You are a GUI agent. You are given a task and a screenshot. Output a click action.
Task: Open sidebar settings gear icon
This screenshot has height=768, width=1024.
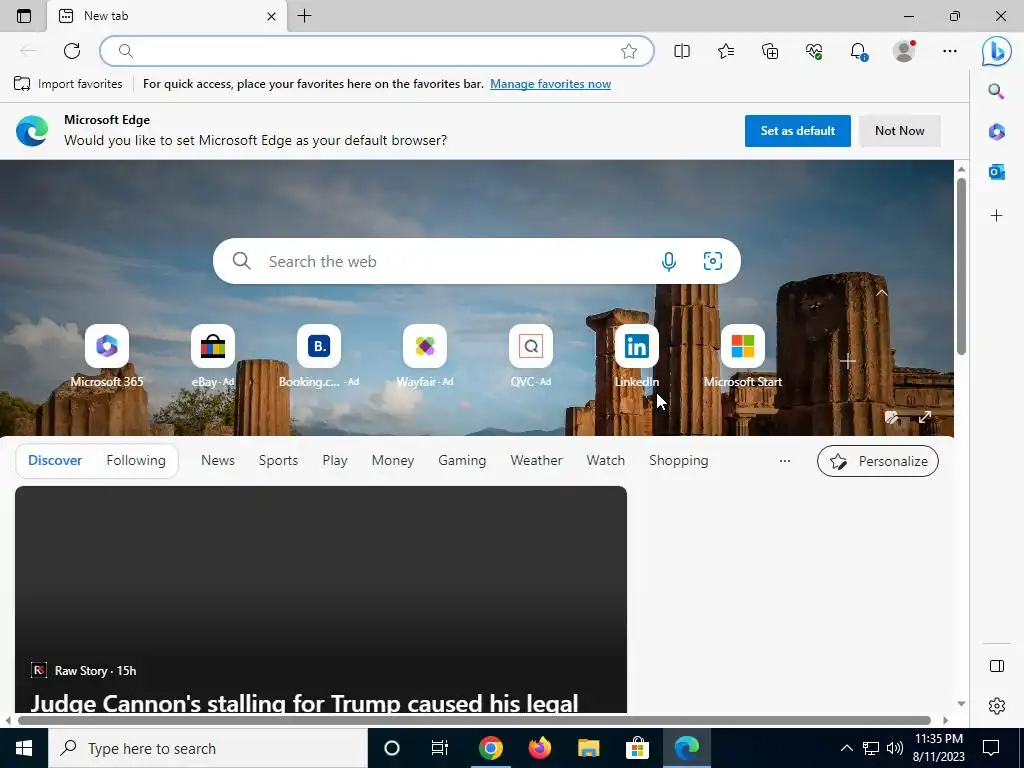(996, 705)
